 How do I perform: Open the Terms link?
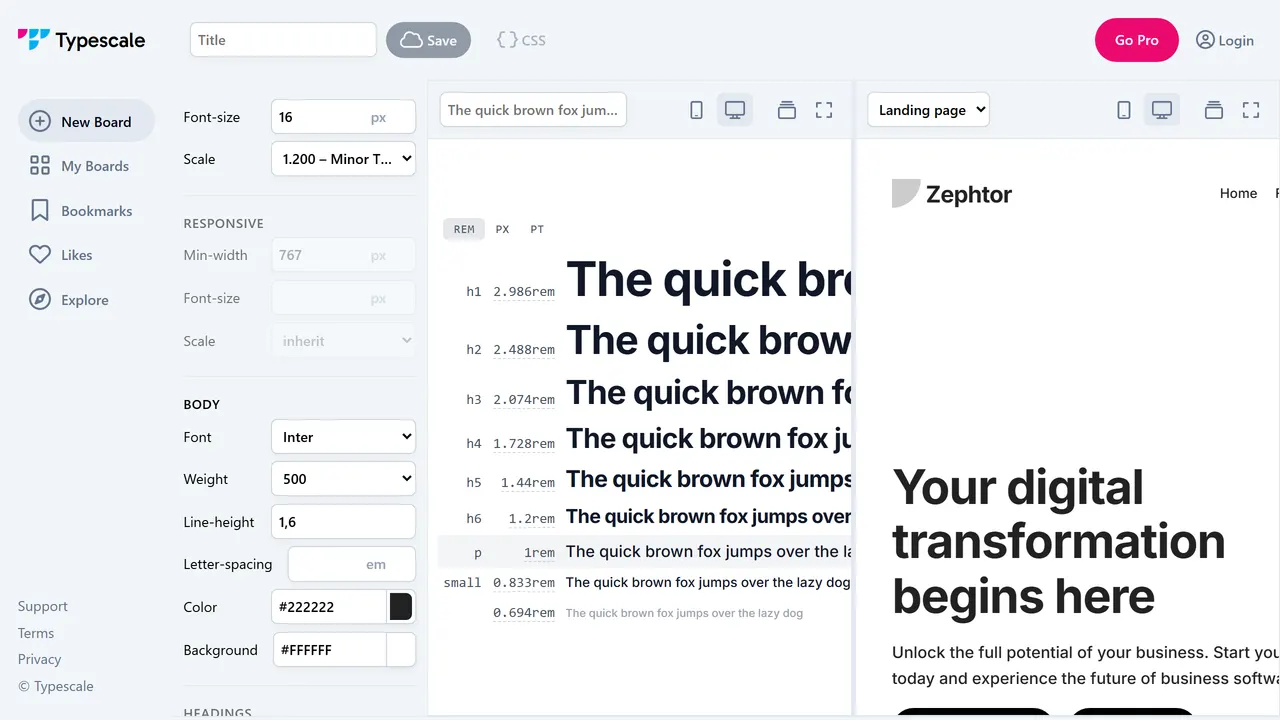(x=36, y=633)
